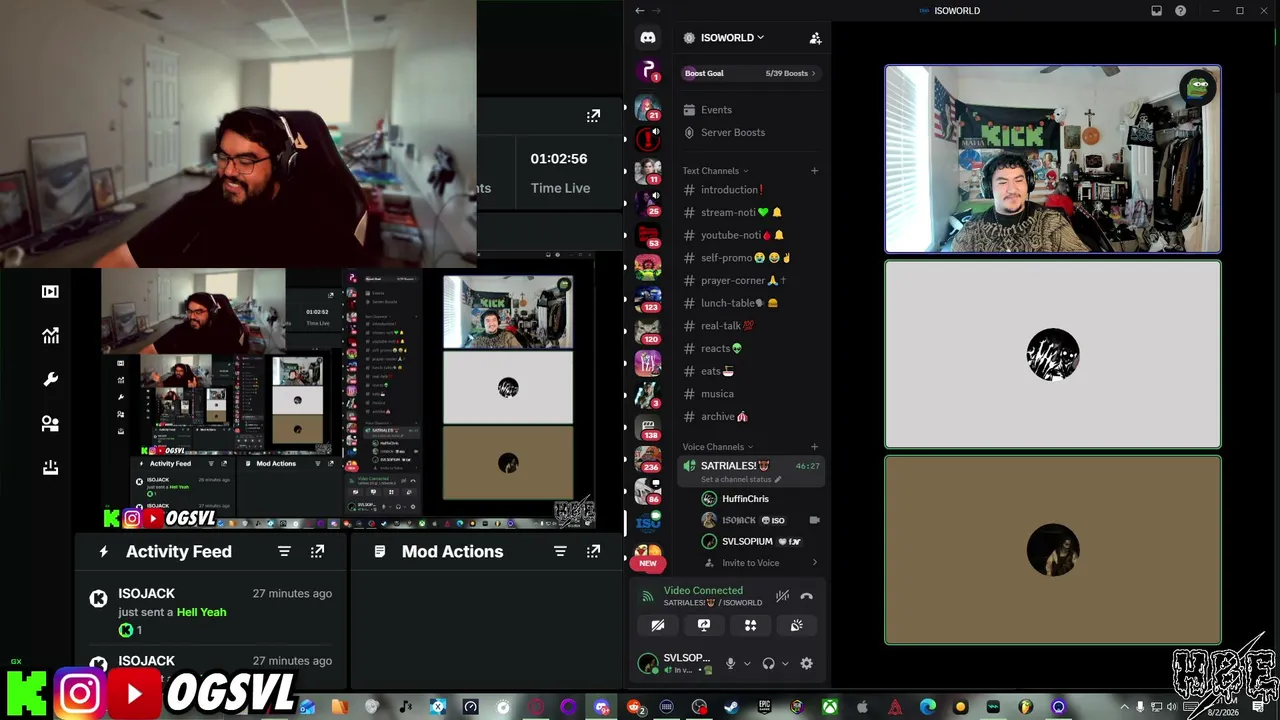This screenshot has height=720, width=1280.
Task: Open the Discord soundboard
Action: pos(796,625)
